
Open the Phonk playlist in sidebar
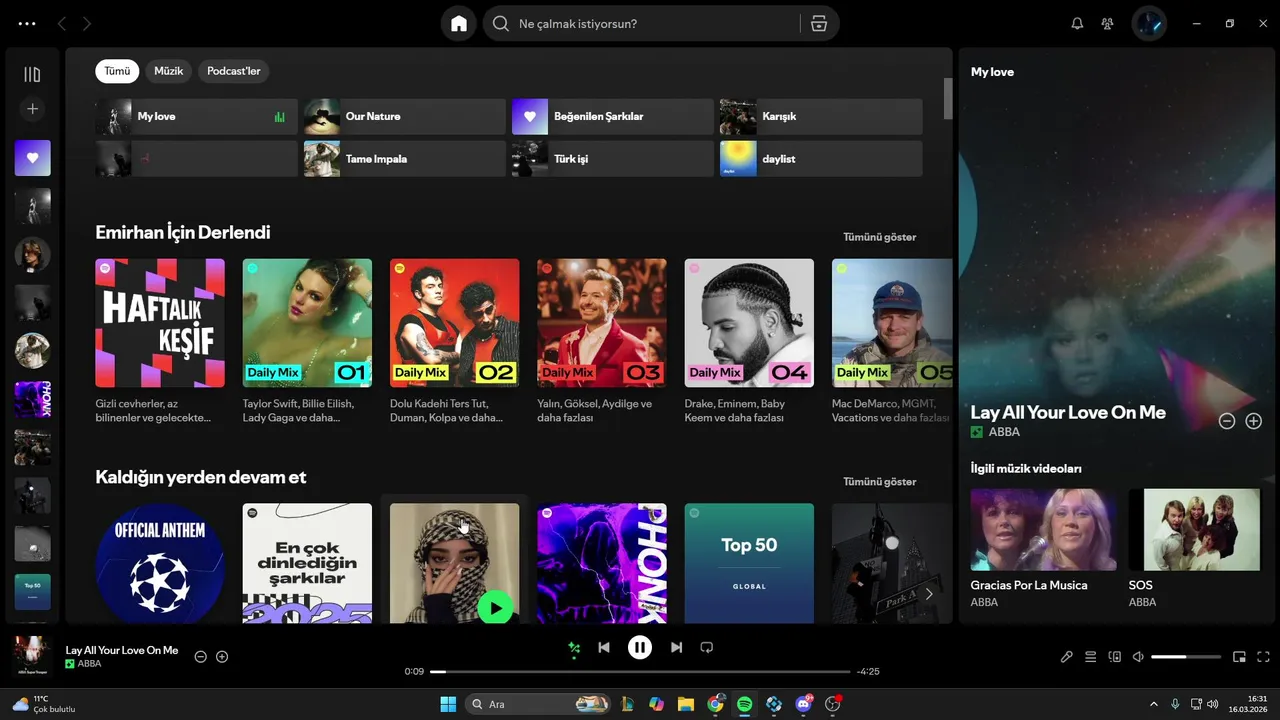pyautogui.click(x=32, y=399)
